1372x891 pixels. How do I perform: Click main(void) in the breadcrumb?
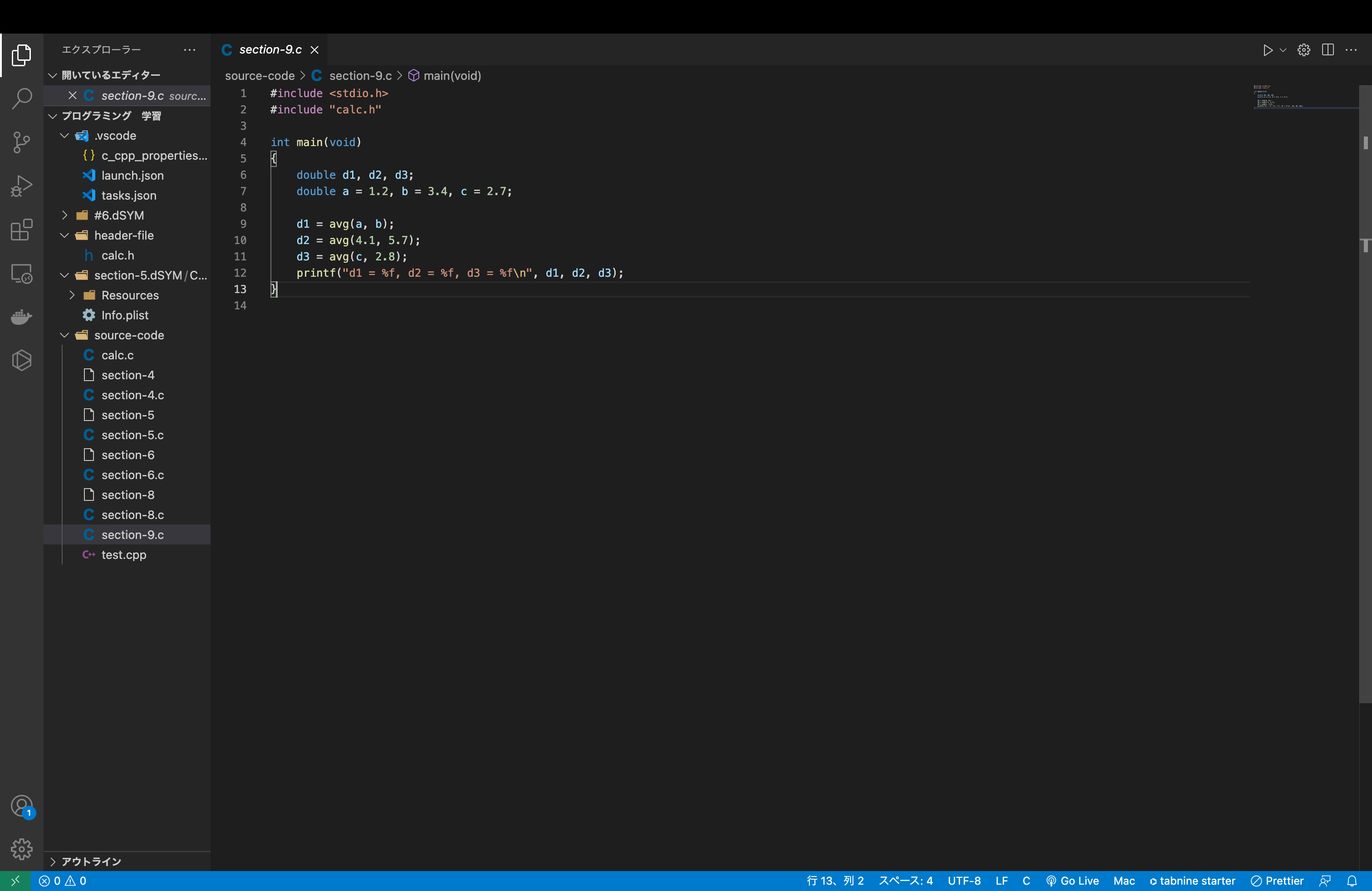click(451, 75)
